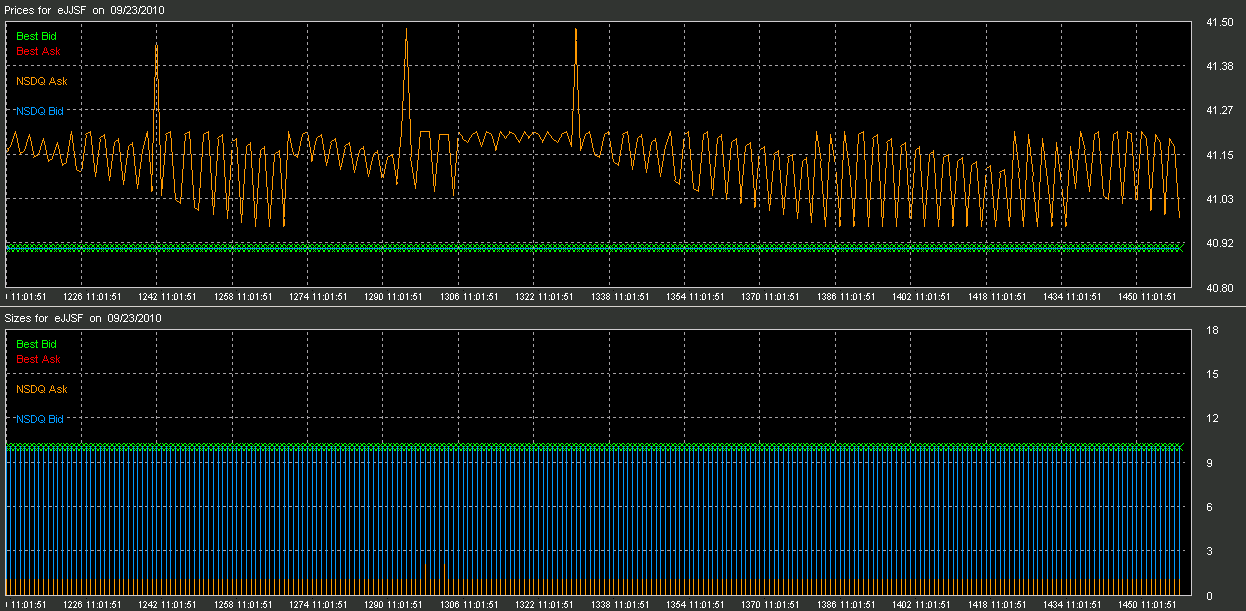Select 'NSDQ Ask' legend label in Sizes chart

(x=42, y=389)
